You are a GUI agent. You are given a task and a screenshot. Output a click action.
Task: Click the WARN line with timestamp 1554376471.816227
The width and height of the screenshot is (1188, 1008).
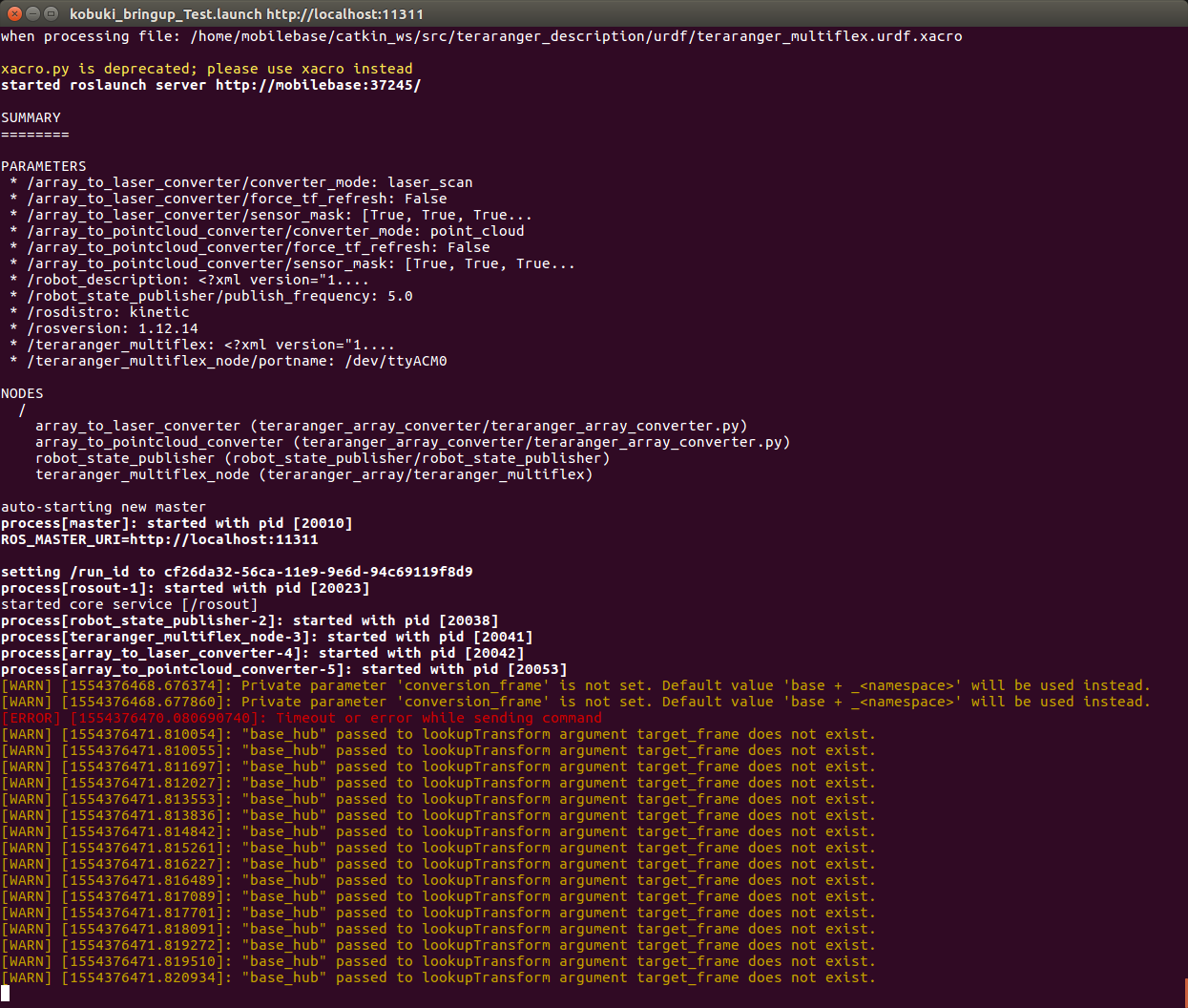tap(438, 864)
